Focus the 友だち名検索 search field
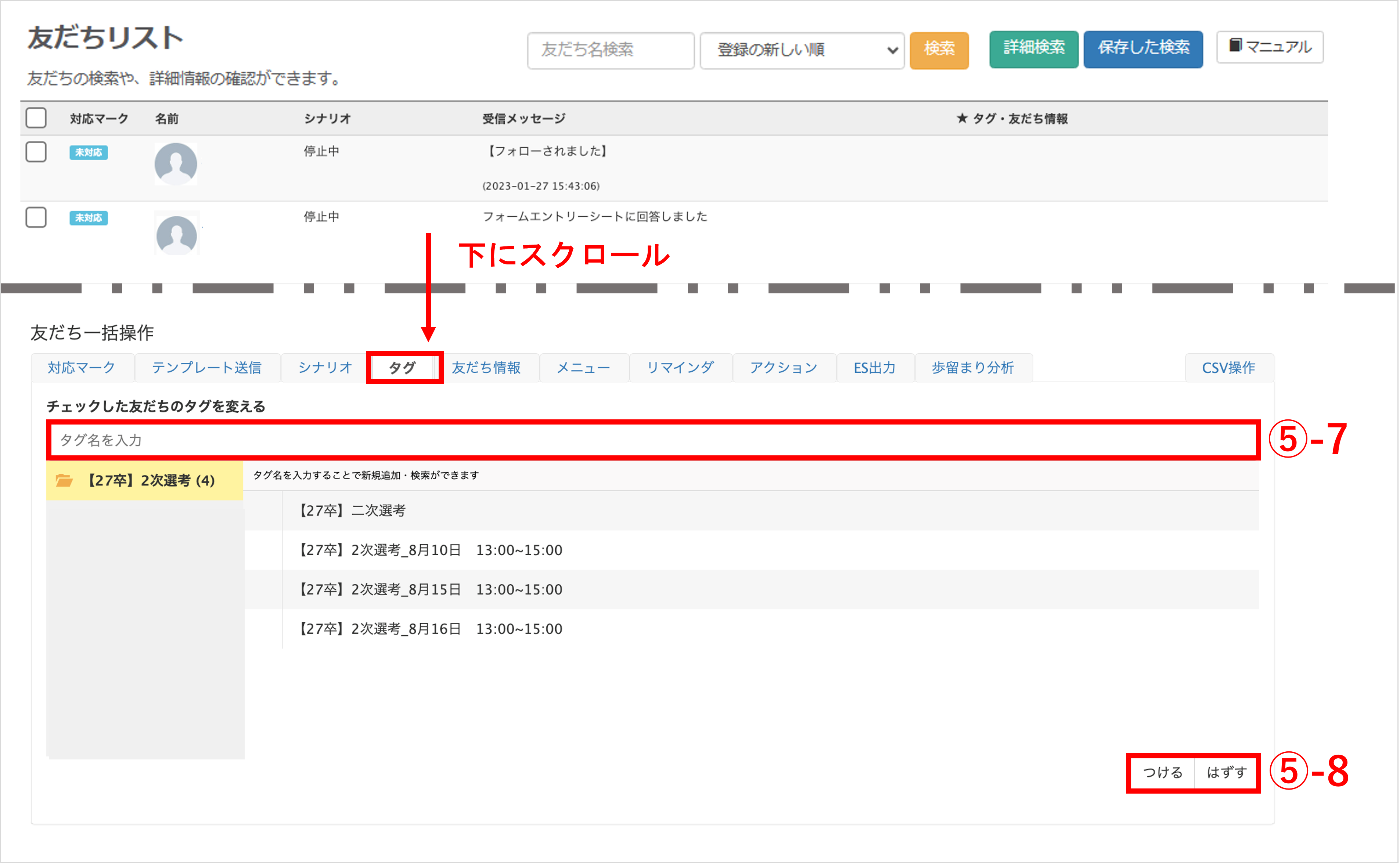 [611, 50]
